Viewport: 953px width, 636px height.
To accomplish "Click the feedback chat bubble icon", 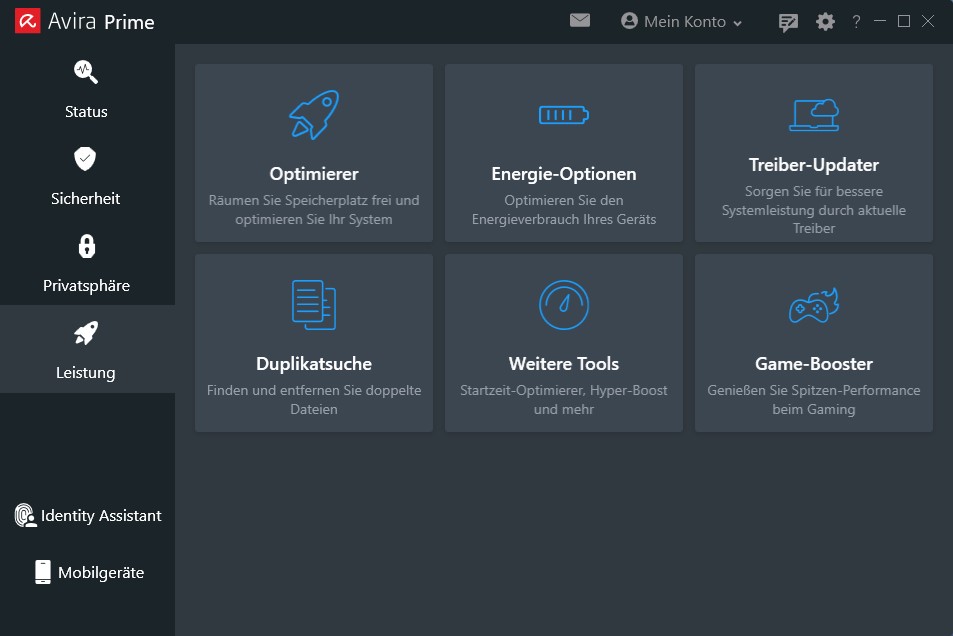I will [789, 22].
